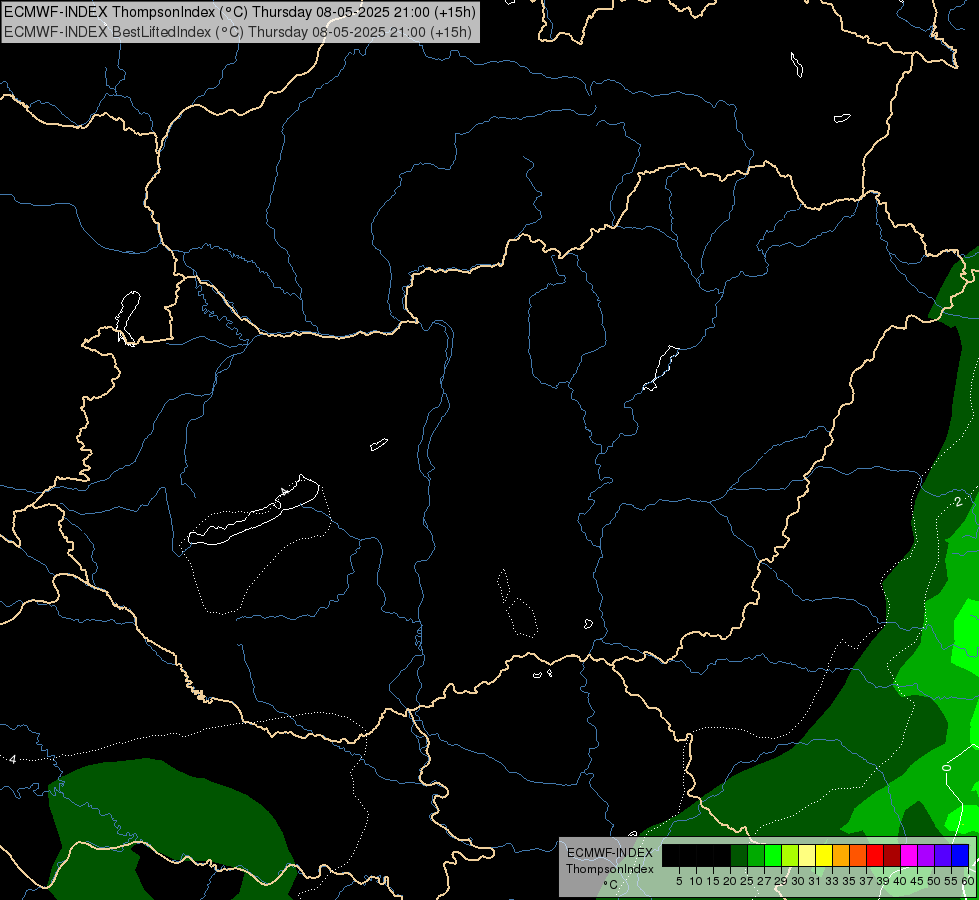979x900 pixels.
Task: Select the blue 55-60 legend swatch
Action: pyautogui.click(x=960, y=855)
